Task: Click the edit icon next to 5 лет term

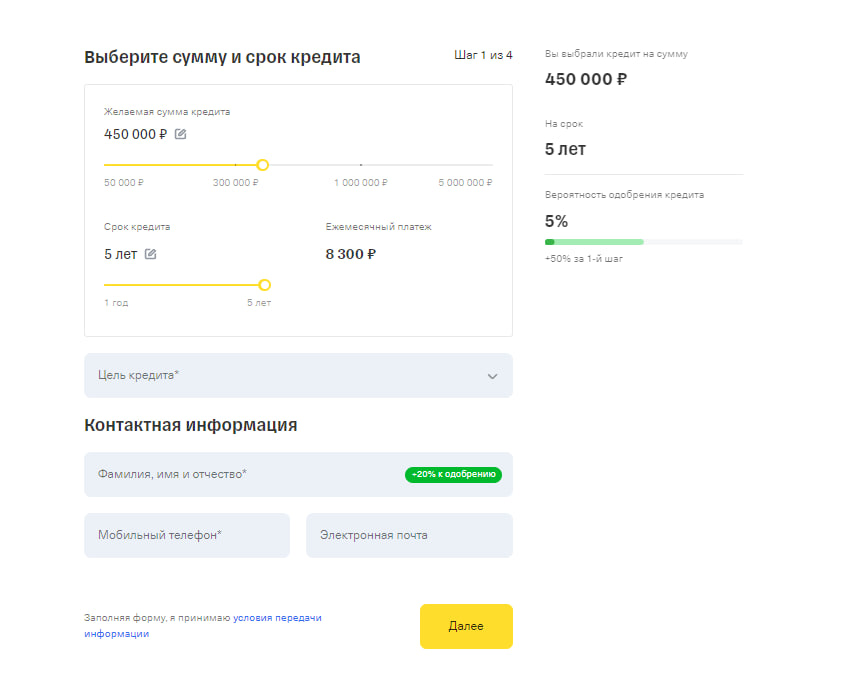Action: [150, 254]
